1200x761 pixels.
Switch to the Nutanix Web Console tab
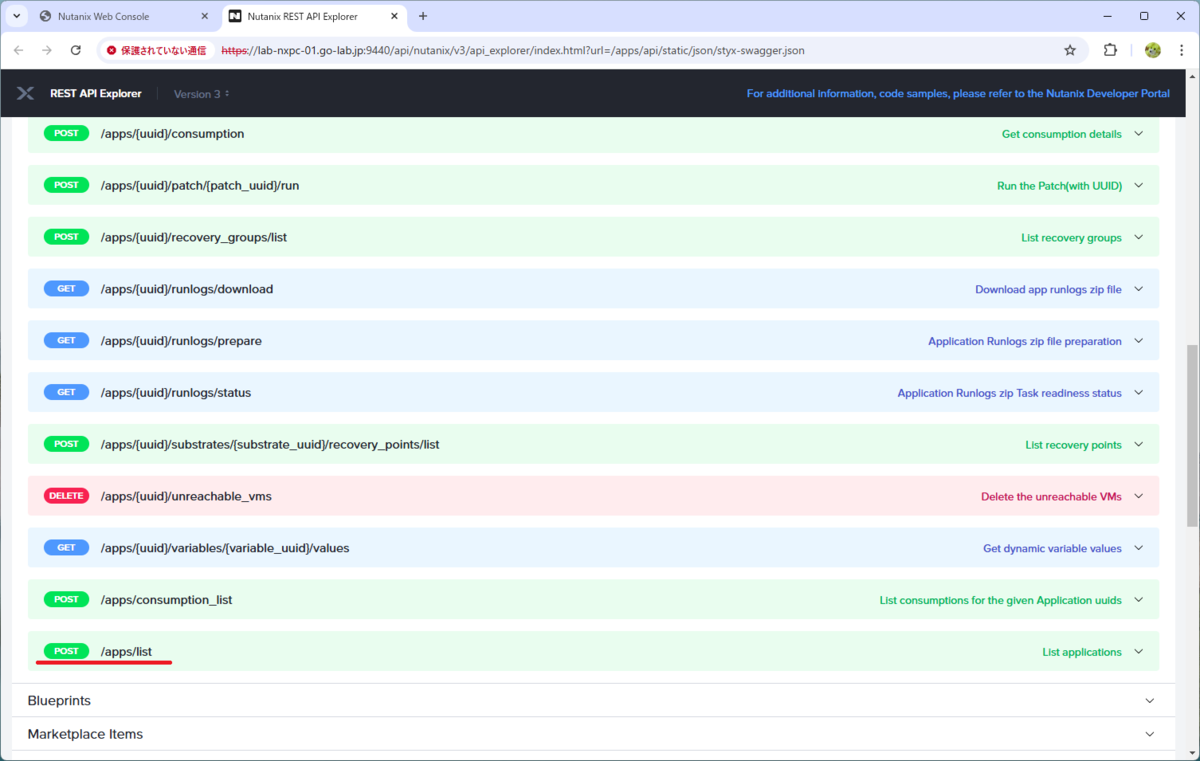[x=125, y=16]
